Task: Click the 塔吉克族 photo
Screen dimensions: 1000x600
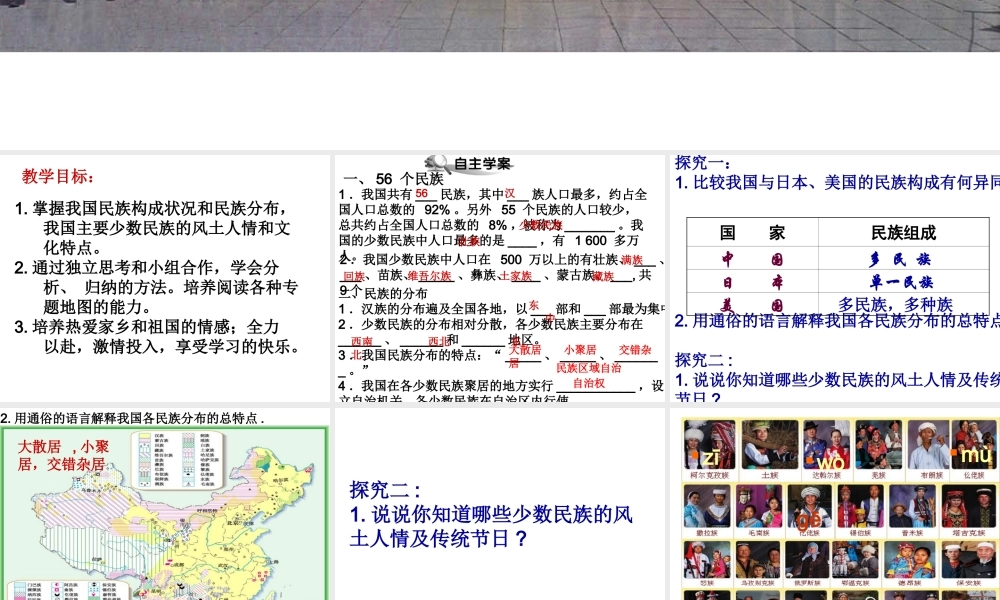Action: [x=969, y=506]
